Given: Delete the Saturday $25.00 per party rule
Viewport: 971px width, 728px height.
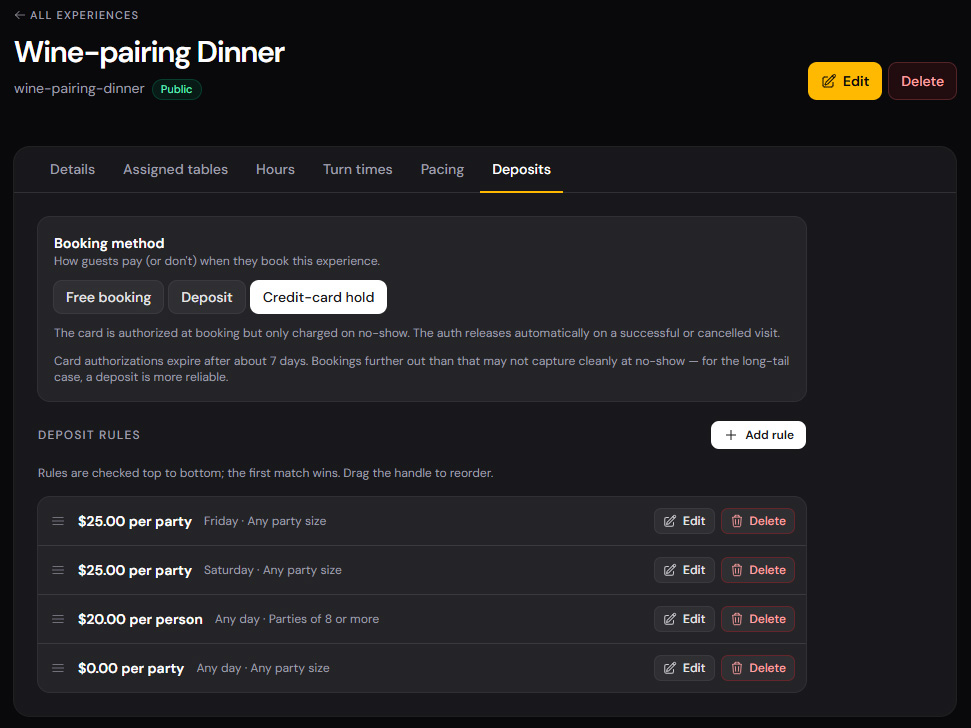Looking at the screenshot, I should click(758, 570).
